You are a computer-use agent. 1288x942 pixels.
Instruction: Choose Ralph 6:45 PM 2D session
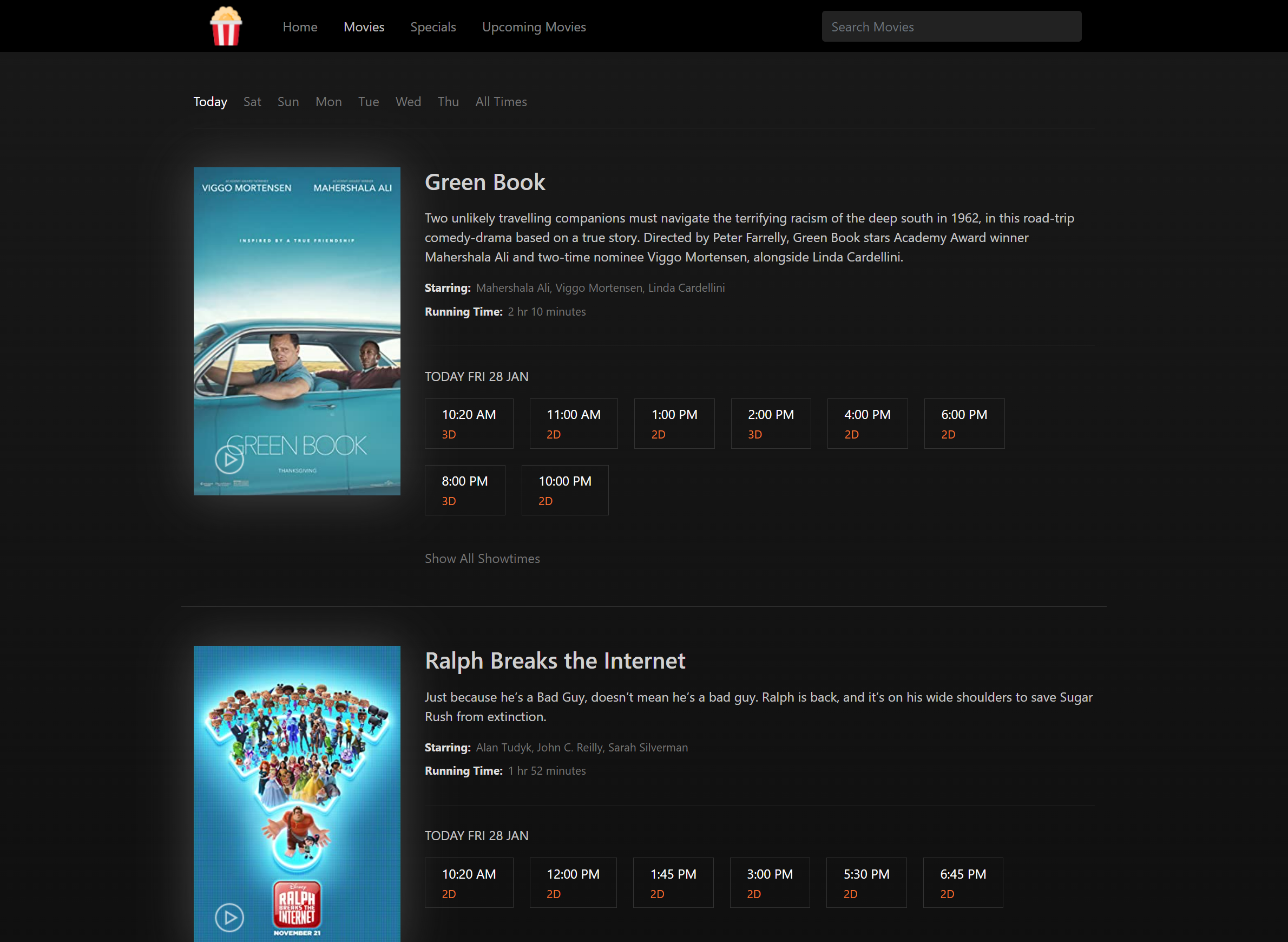coord(962,882)
